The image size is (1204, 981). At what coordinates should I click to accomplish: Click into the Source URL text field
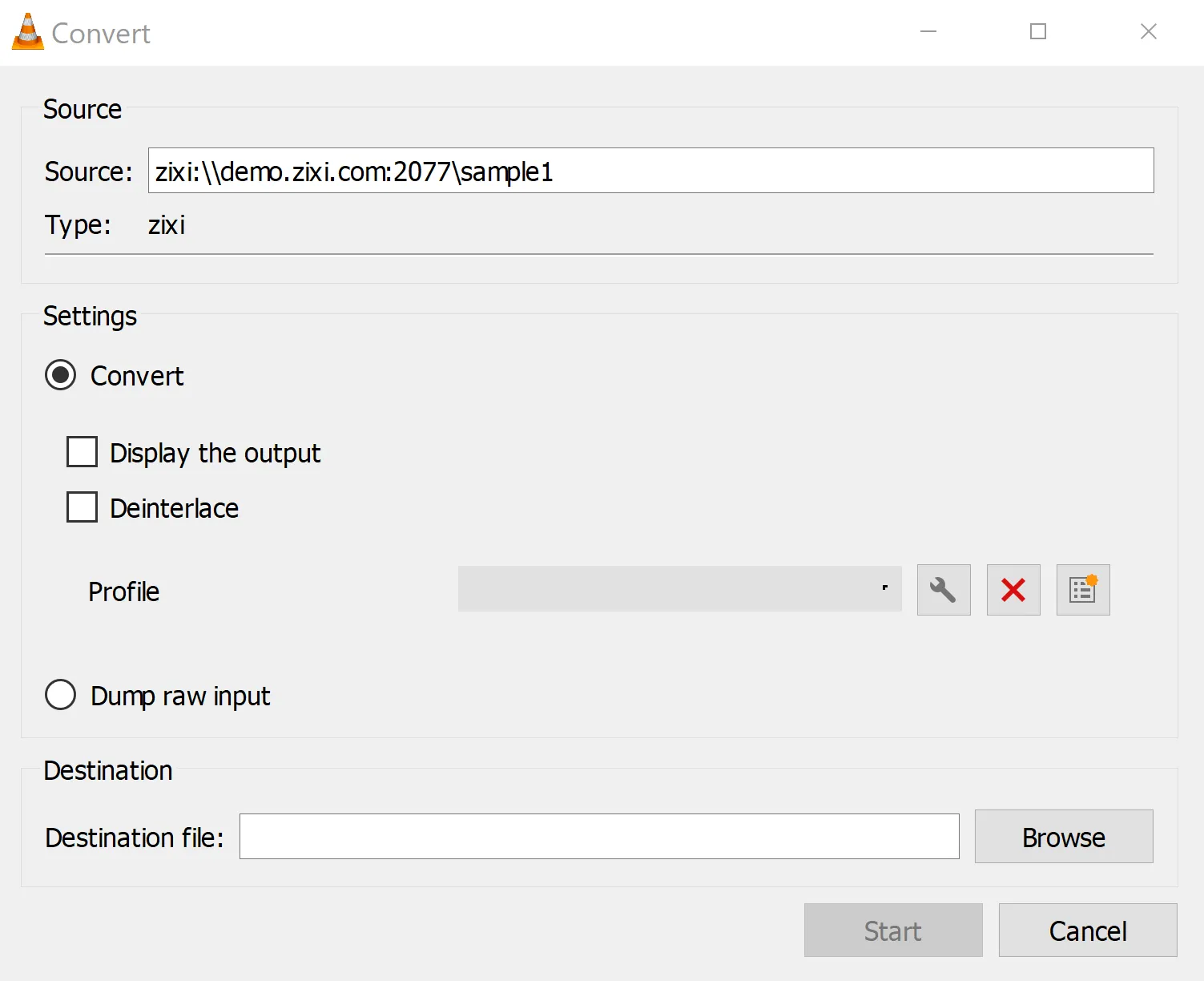coord(651,171)
